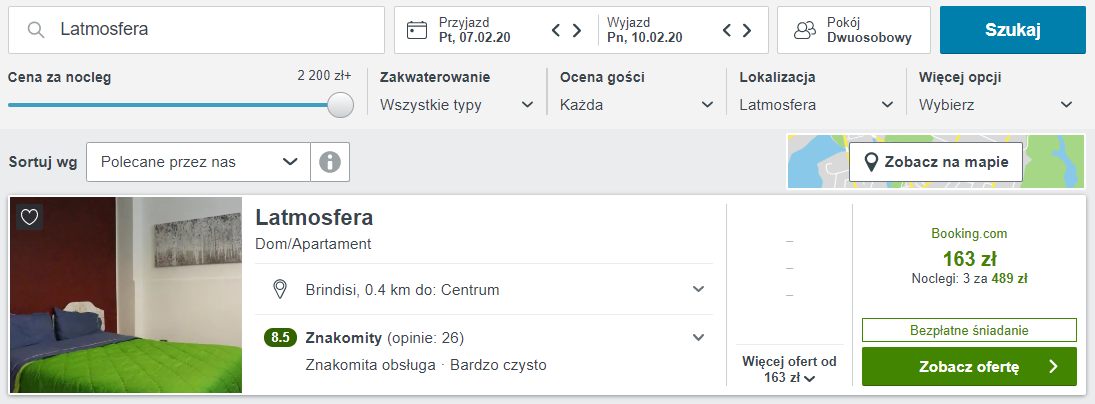Image resolution: width=1095 pixels, height=404 pixels.
Task: Open room type selector Pokój Dwuosobowy
Action: [x=853, y=30]
